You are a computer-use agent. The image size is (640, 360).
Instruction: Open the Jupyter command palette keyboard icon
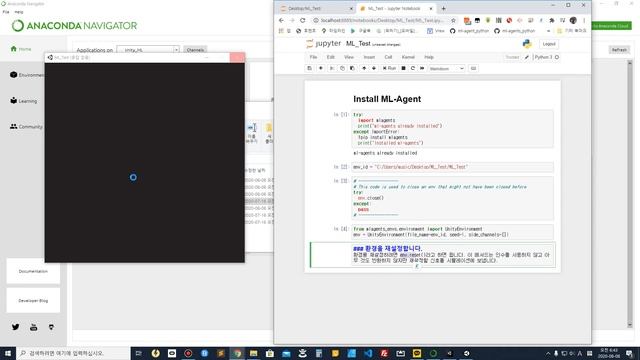(473, 69)
